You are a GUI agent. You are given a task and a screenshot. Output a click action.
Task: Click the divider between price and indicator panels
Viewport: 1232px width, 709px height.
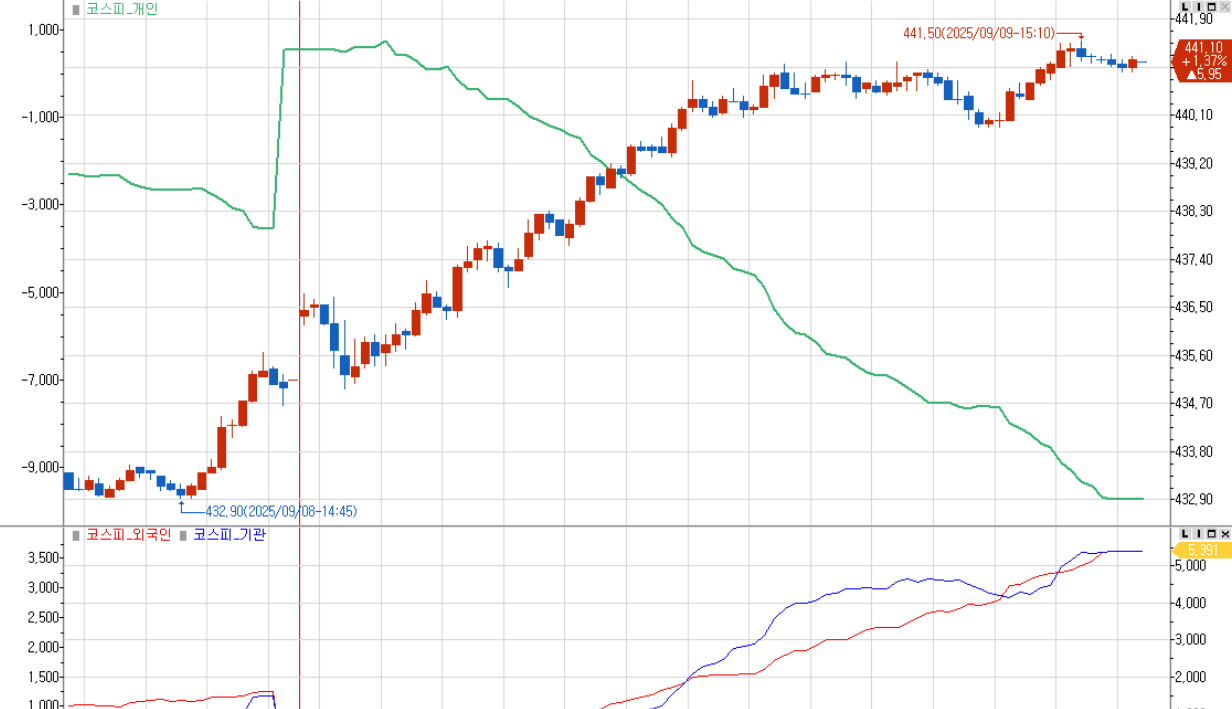[600, 525]
